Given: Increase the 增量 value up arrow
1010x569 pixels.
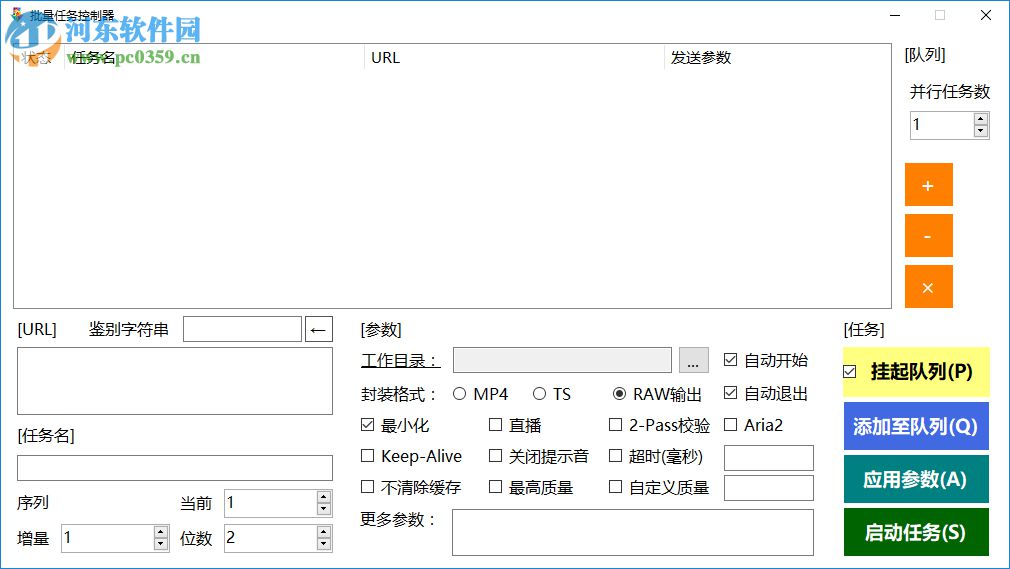Looking at the screenshot, I should (x=161, y=532).
